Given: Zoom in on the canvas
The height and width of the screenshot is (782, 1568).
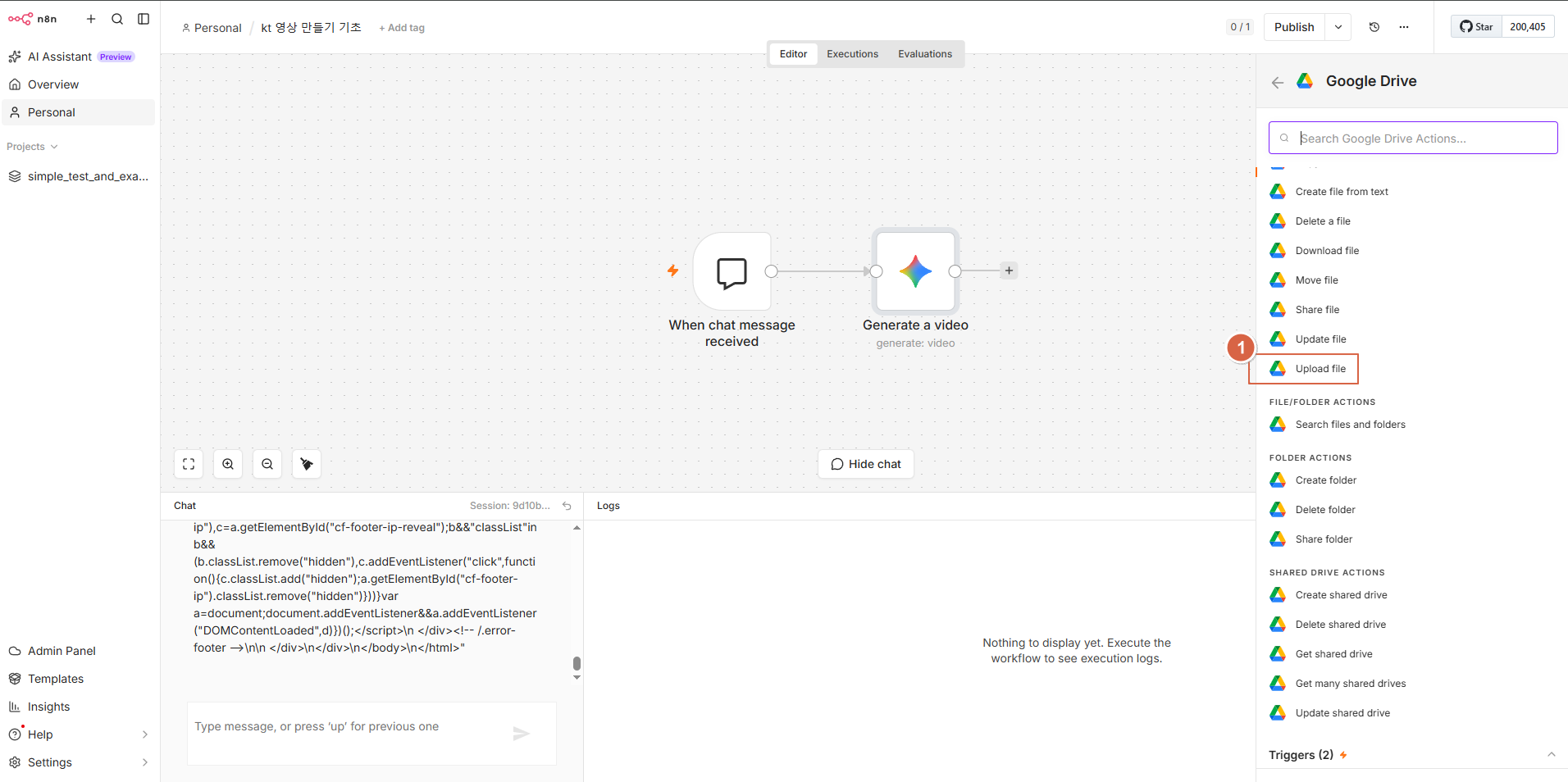Looking at the screenshot, I should 228,464.
